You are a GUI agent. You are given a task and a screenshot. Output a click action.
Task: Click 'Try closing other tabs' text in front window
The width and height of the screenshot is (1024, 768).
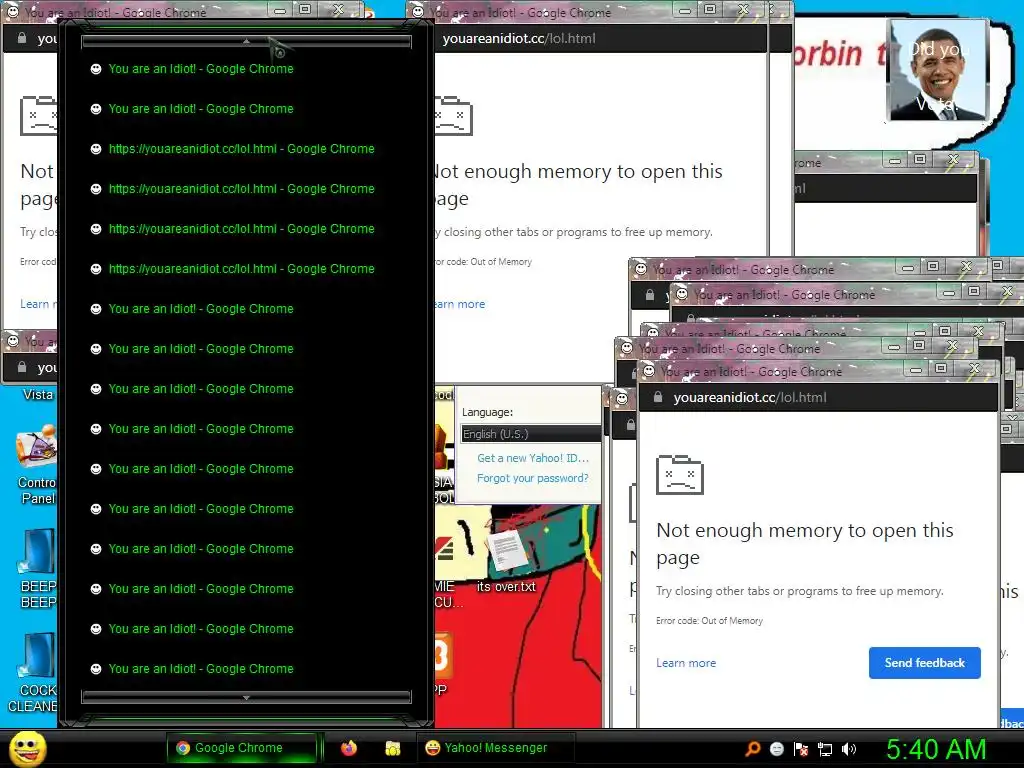(x=799, y=591)
